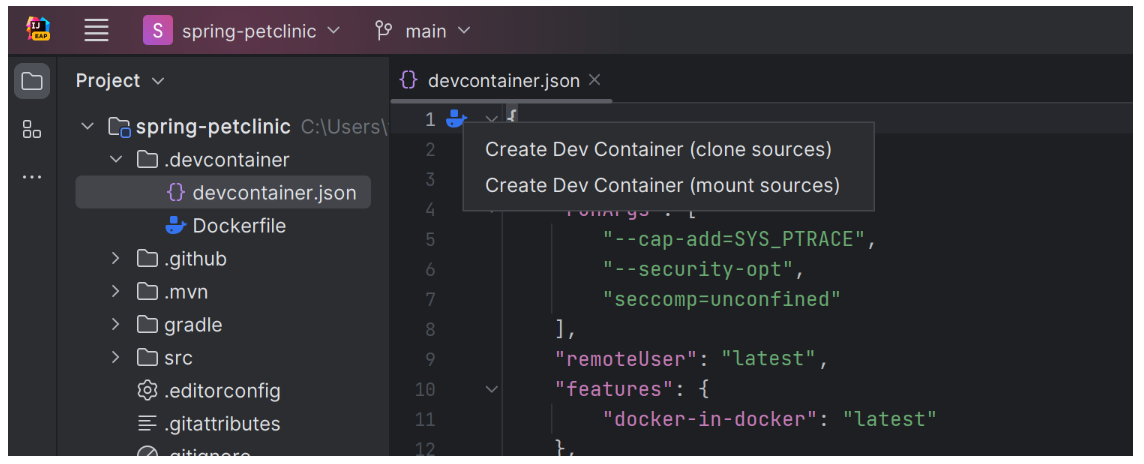Expand the src folder
1144x464 pixels.
coord(116,357)
